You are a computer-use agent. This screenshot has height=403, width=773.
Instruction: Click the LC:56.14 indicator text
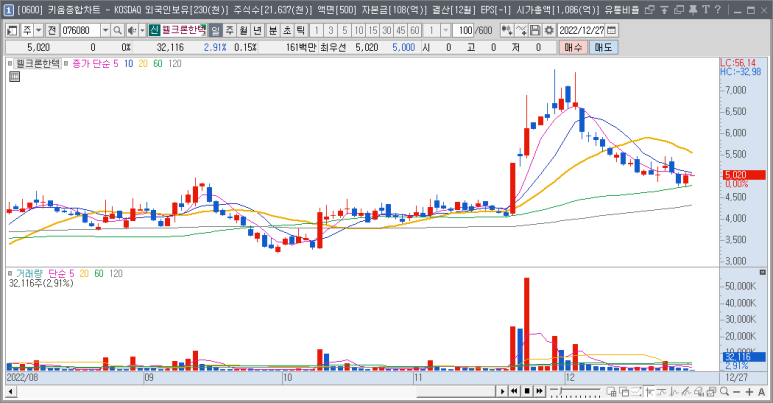[738, 63]
